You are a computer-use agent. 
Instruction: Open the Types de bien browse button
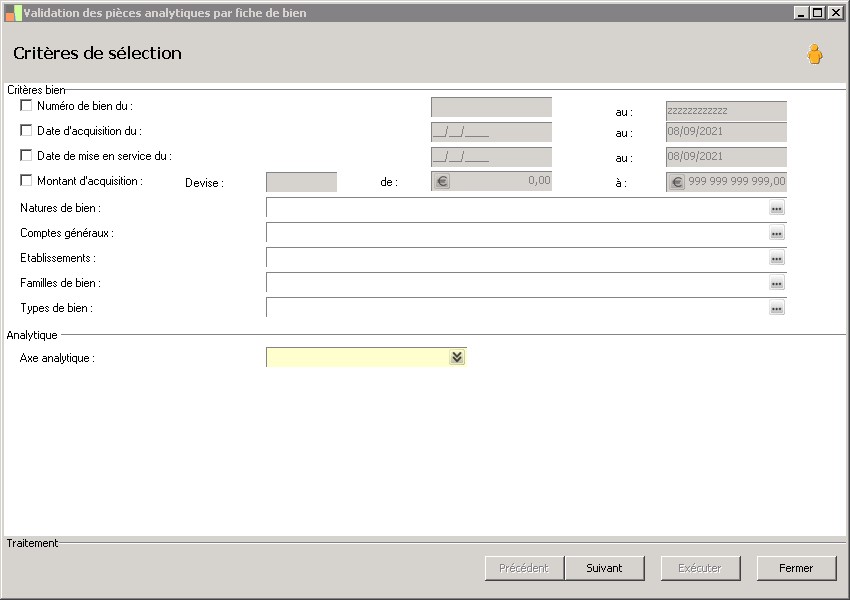pyautogui.click(x=776, y=308)
